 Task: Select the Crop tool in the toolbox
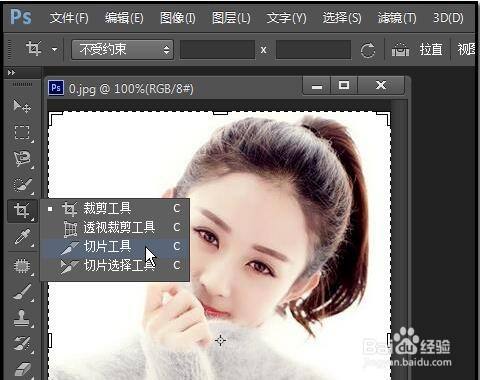(22, 211)
